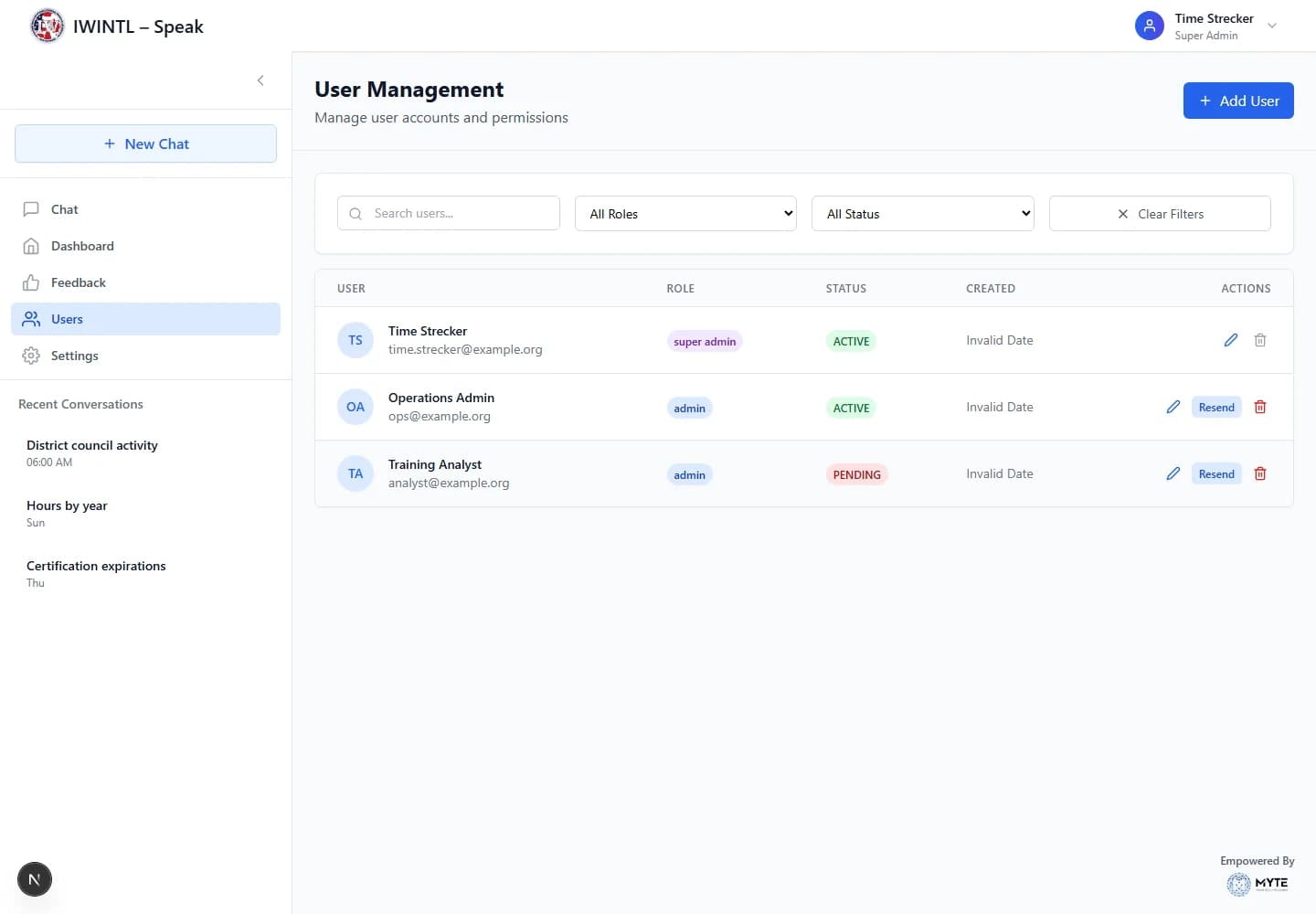Open Hours by year conversation
This screenshot has height=914, width=1316.
(145, 514)
